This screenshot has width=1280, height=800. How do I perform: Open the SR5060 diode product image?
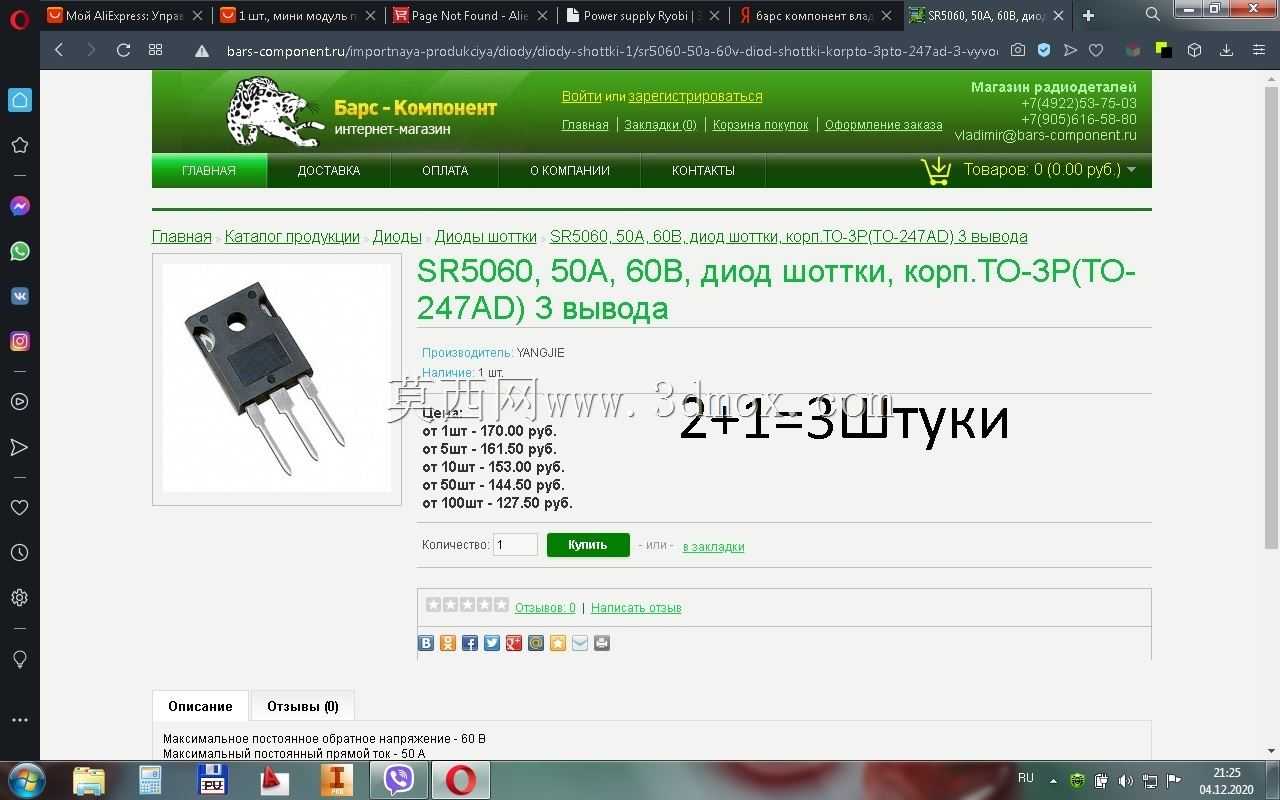pyautogui.click(x=277, y=379)
